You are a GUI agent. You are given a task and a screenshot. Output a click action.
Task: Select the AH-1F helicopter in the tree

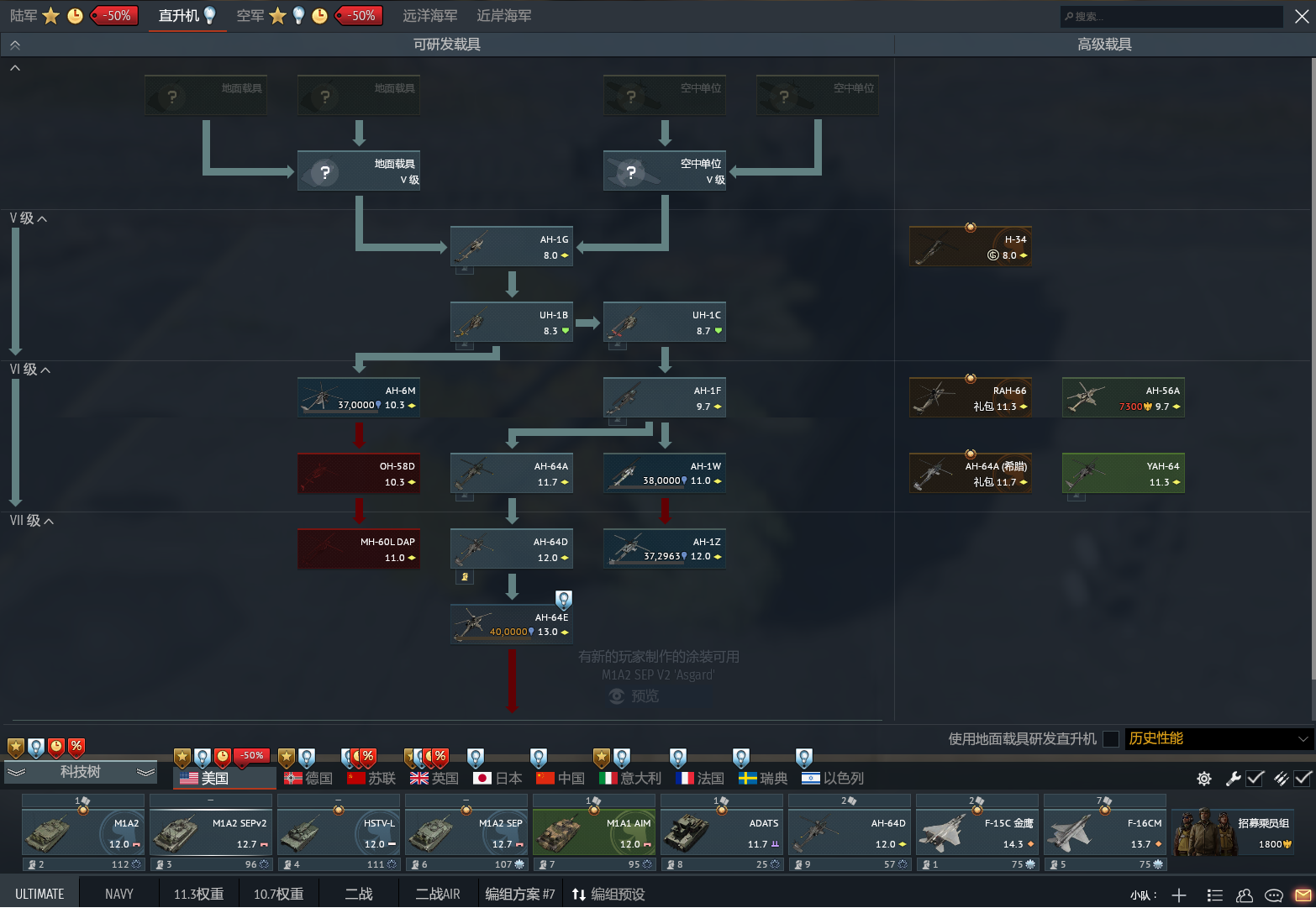pos(665,398)
